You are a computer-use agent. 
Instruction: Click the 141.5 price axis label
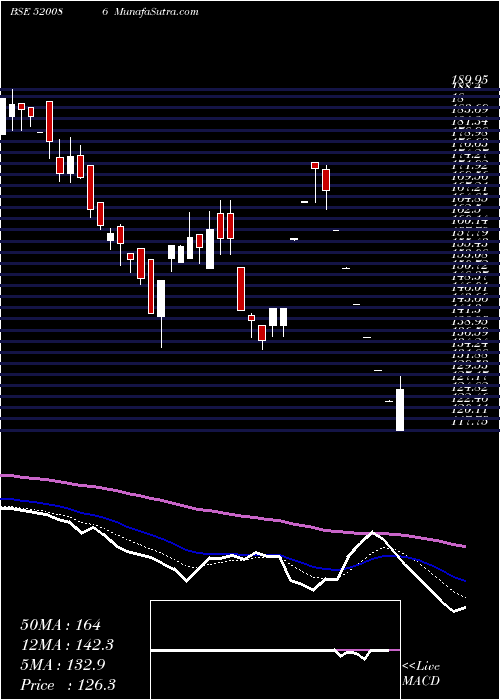(x=465, y=310)
